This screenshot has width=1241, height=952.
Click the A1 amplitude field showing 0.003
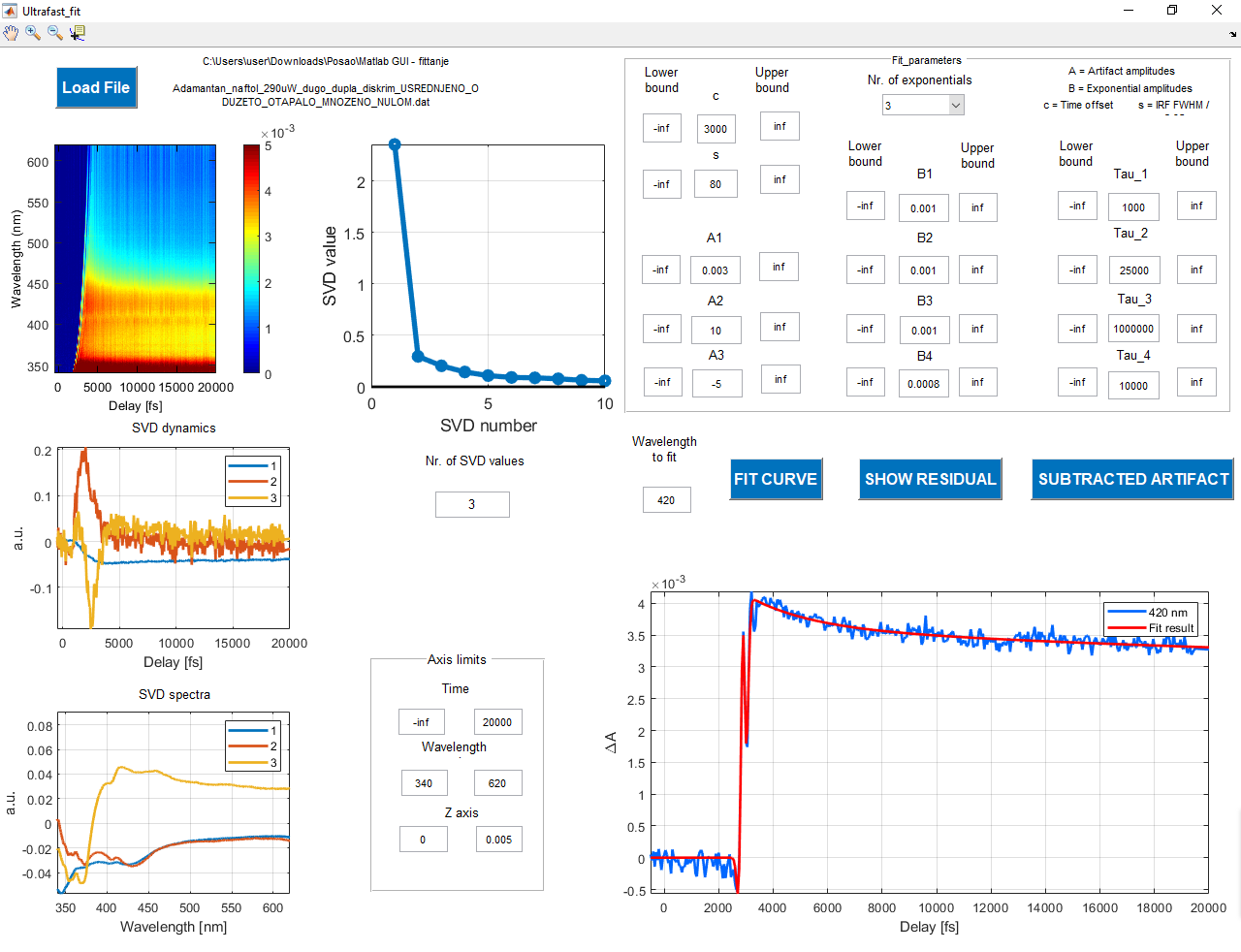[715, 269]
